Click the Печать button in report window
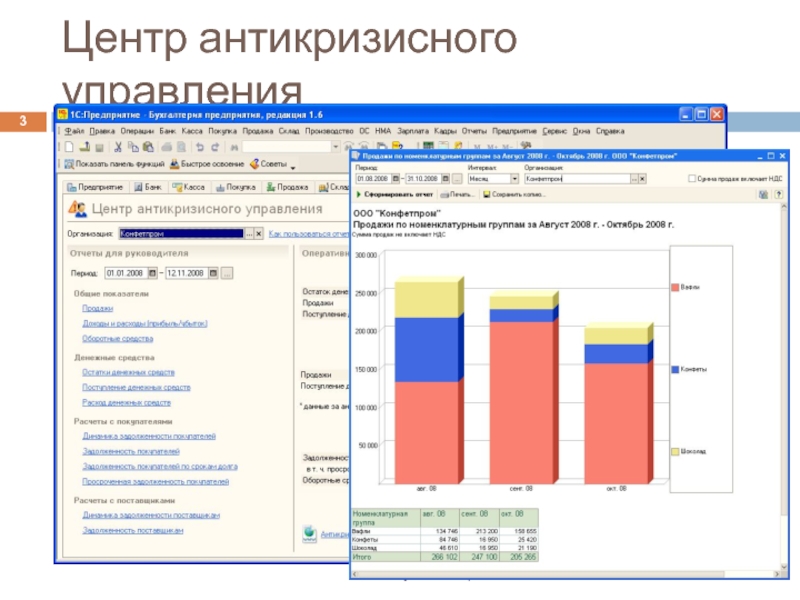Viewport: 800px width, 600px height. pos(457,194)
